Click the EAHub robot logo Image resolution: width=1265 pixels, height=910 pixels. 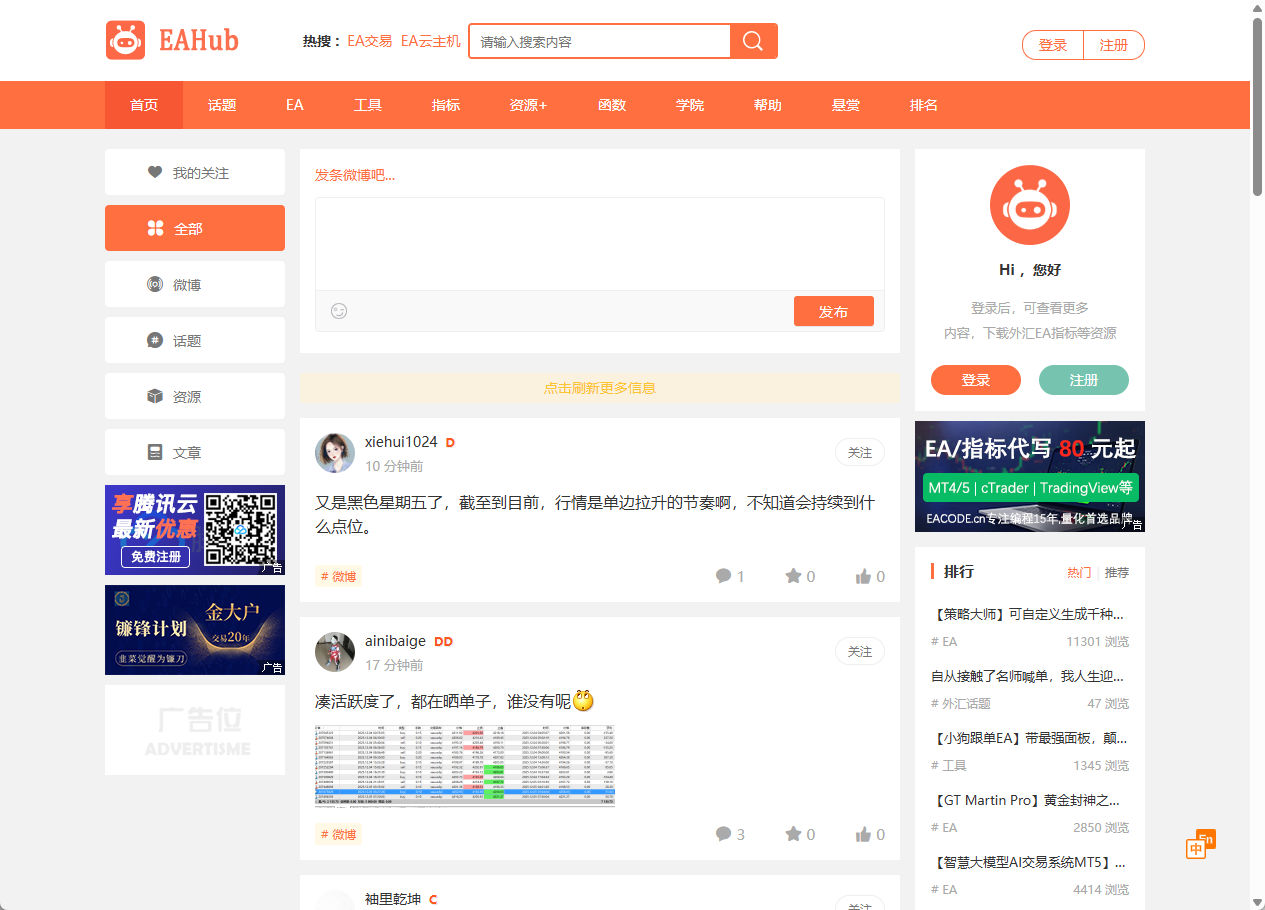coord(126,41)
